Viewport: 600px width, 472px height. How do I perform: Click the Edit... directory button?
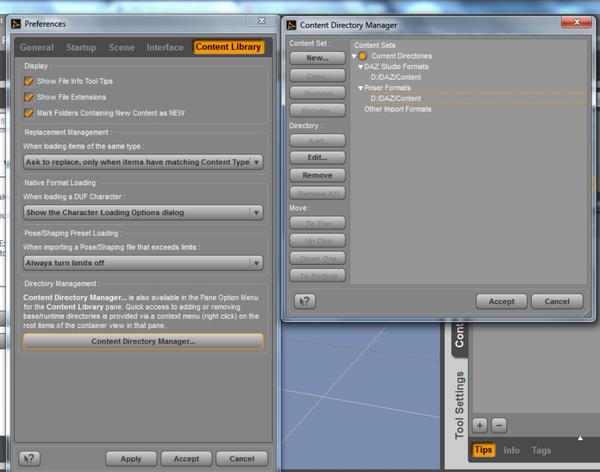[x=317, y=157]
